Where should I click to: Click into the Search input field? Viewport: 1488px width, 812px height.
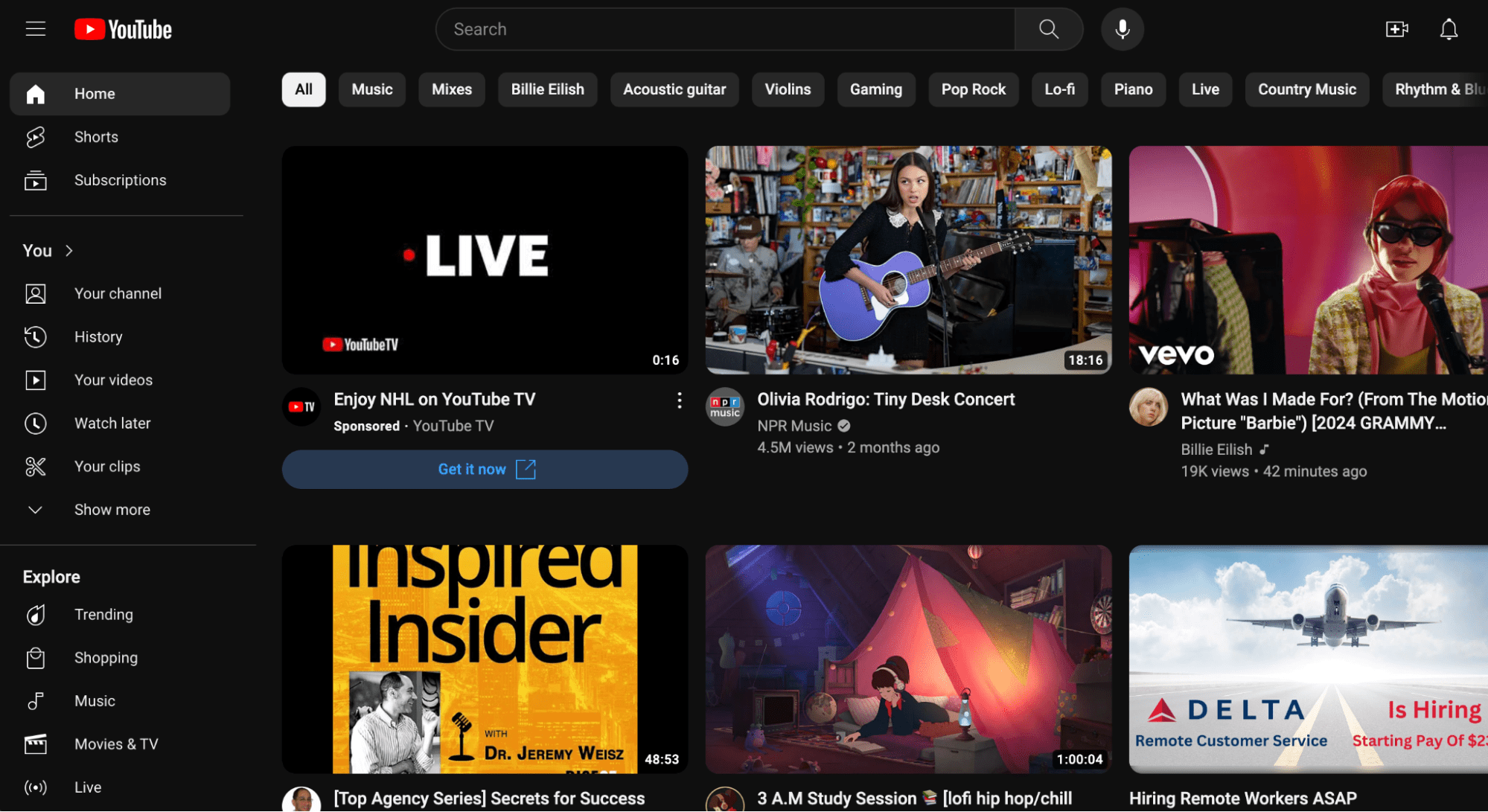pyautogui.click(x=725, y=29)
